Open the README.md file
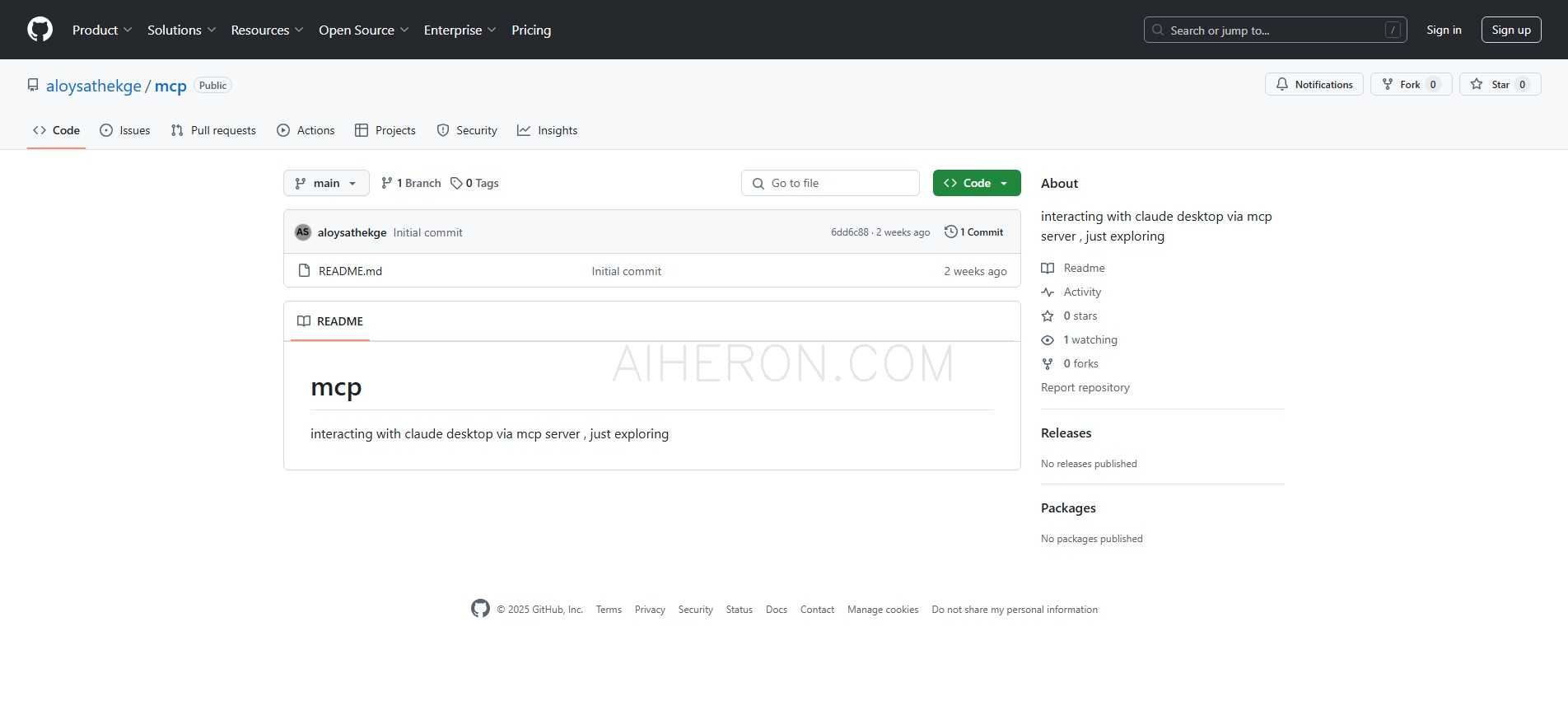 click(x=350, y=271)
